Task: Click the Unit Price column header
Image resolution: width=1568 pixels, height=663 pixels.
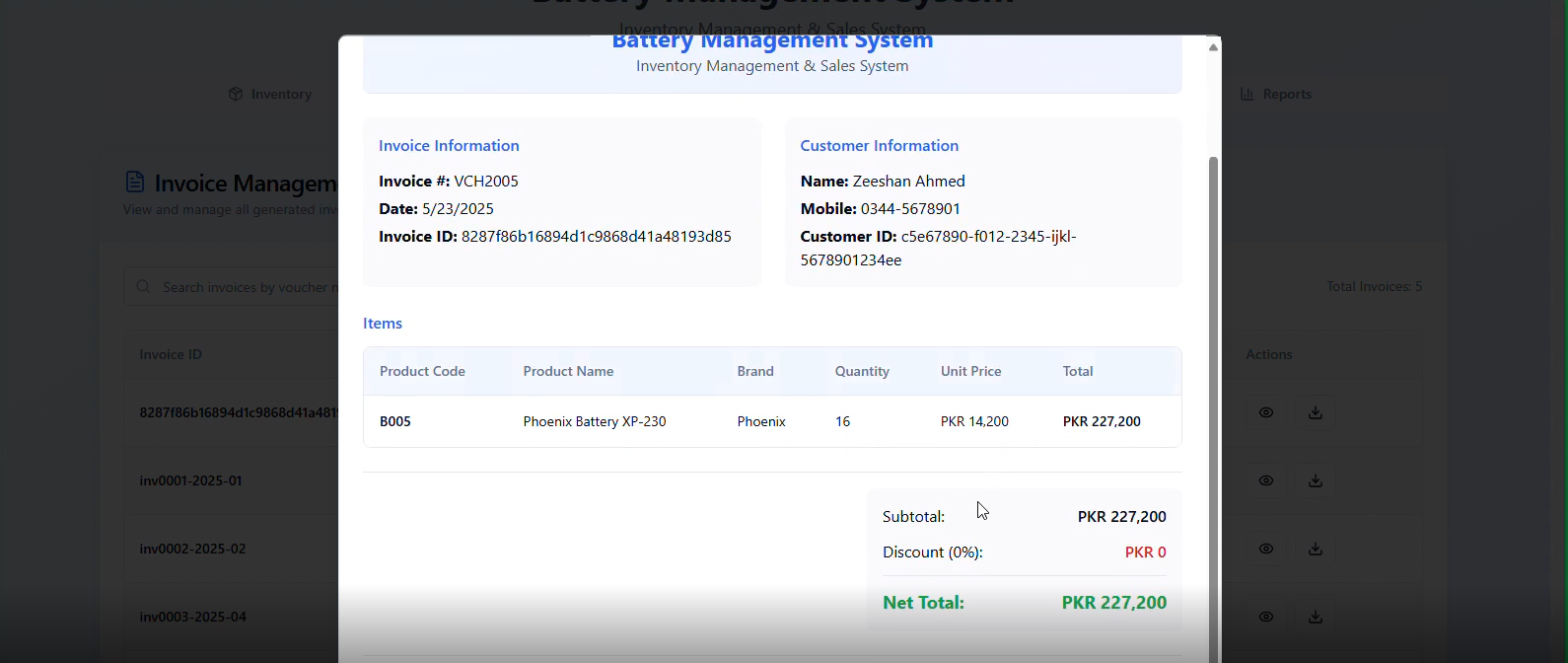Action: pyautogui.click(x=971, y=372)
